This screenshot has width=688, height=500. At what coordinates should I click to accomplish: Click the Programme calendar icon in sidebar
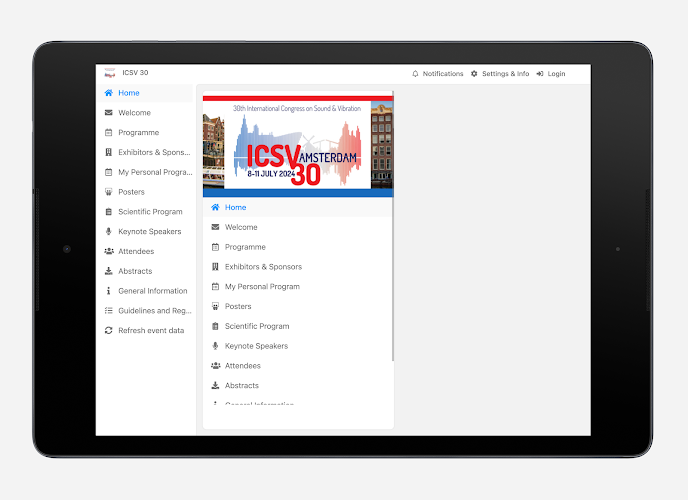pyautogui.click(x=108, y=132)
